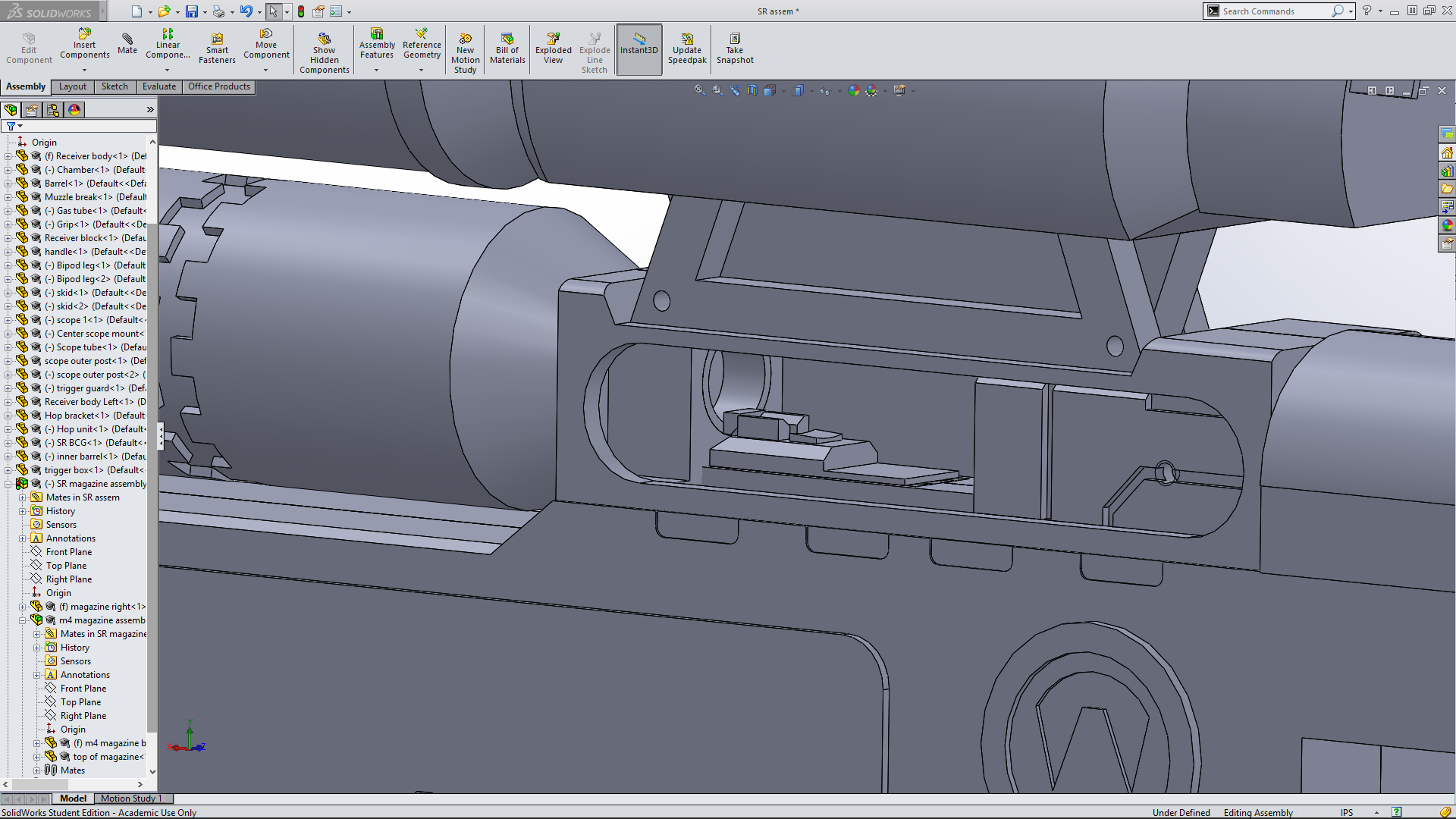The width and height of the screenshot is (1456, 819).
Task: Click Show Hidden Components
Action: pos(325,53)
